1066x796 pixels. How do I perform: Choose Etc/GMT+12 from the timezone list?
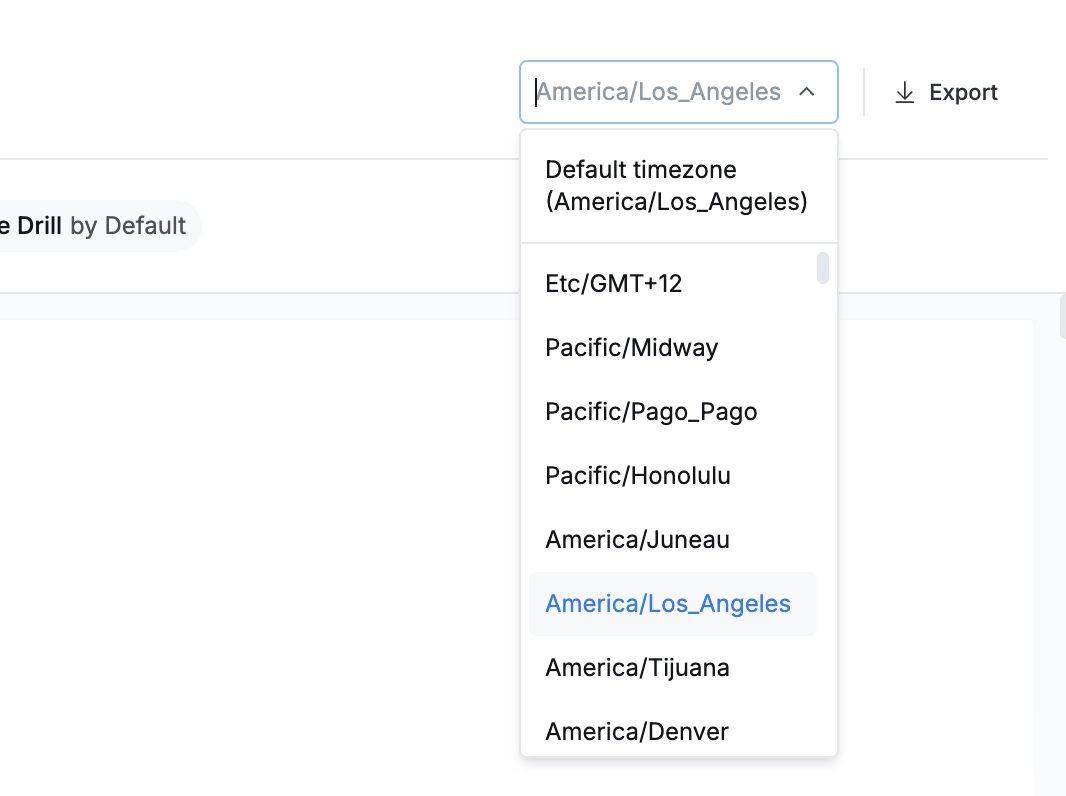pyautogui.click(x=613, y=284)
